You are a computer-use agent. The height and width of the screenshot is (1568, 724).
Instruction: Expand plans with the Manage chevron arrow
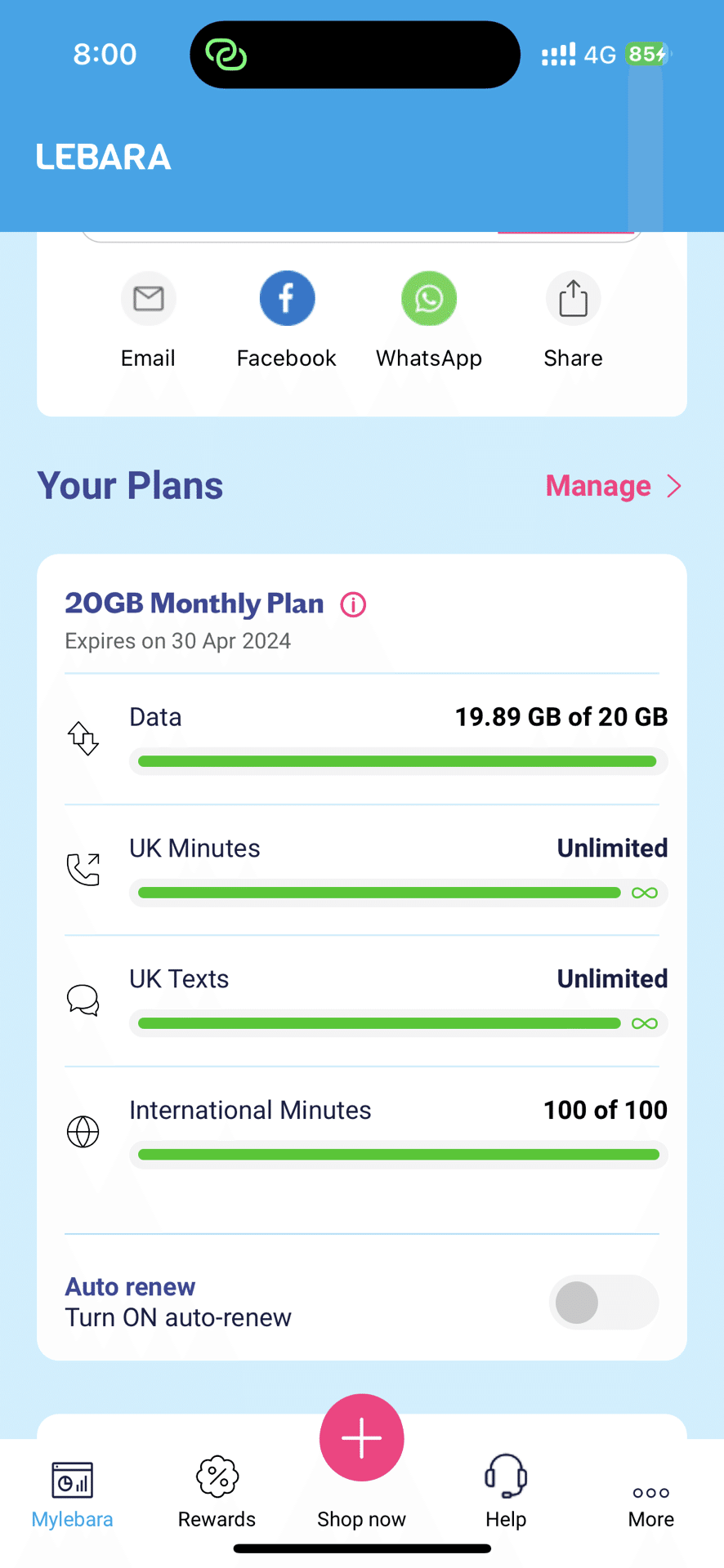tap(674, 487)
